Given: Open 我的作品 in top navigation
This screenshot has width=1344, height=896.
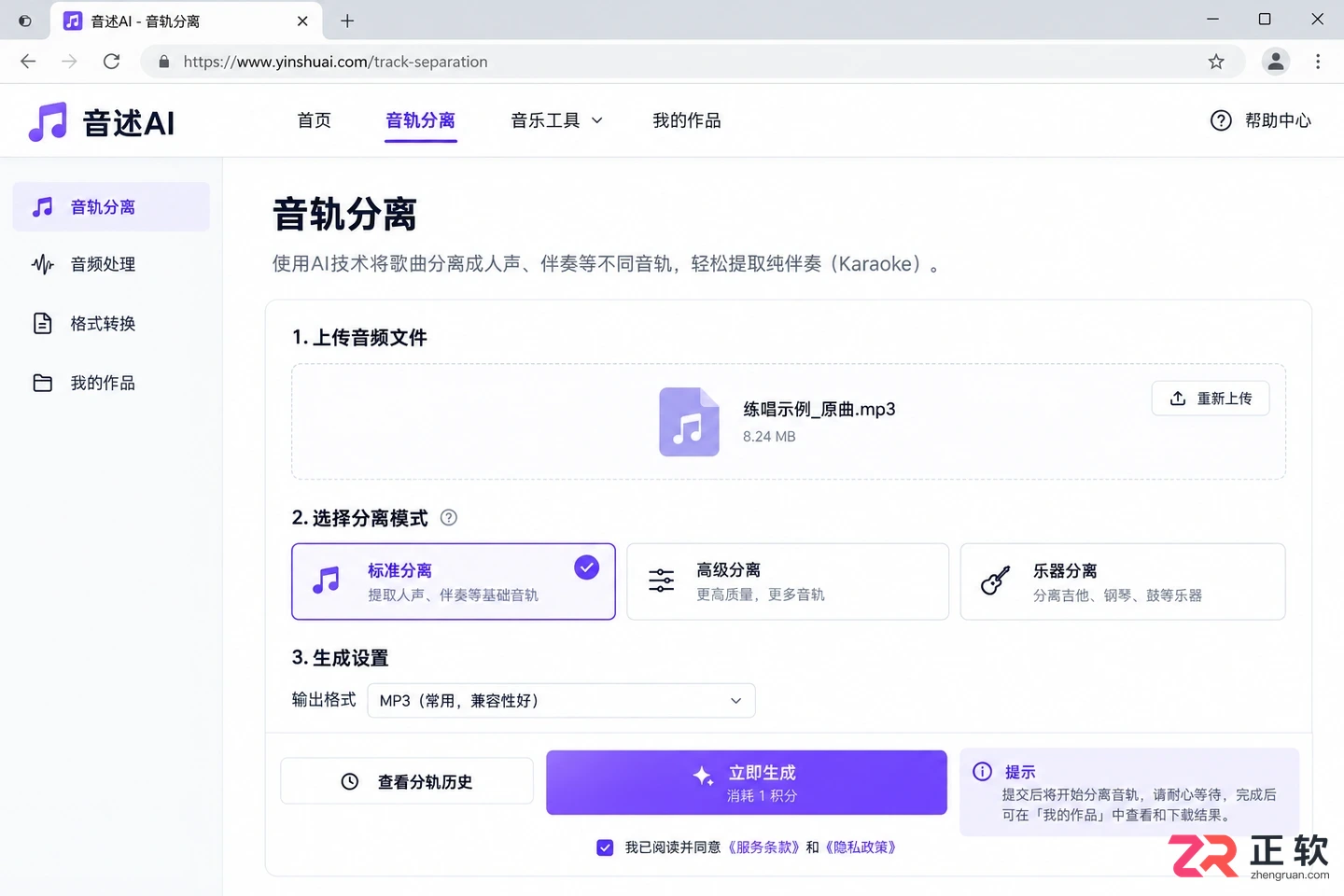Looking at the screenshot, I should (x=687, y=120).
